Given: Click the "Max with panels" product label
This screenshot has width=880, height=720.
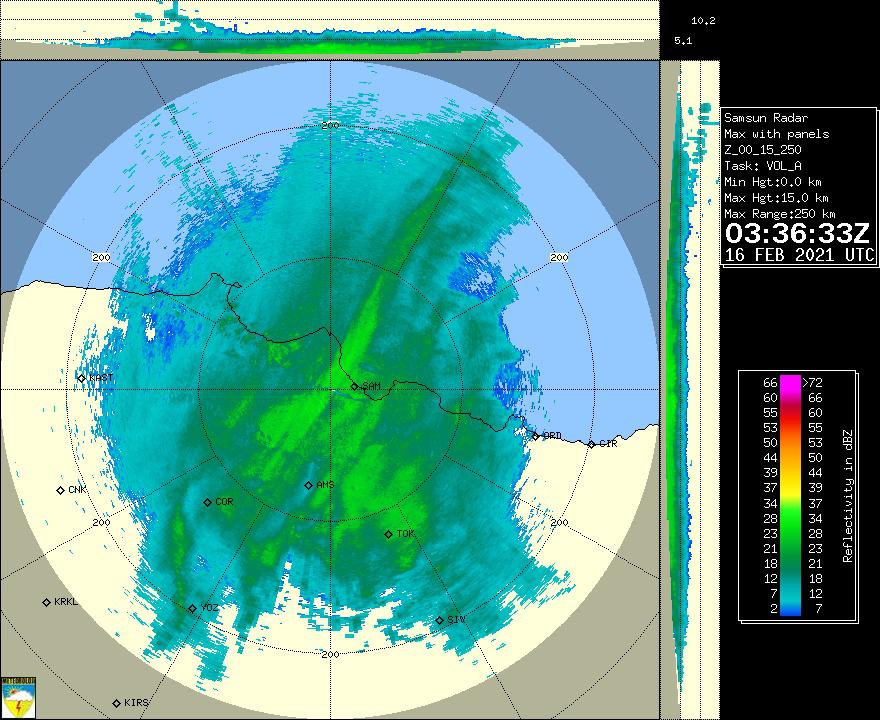Looking at the screenshot, I should (x=776, y=134).
